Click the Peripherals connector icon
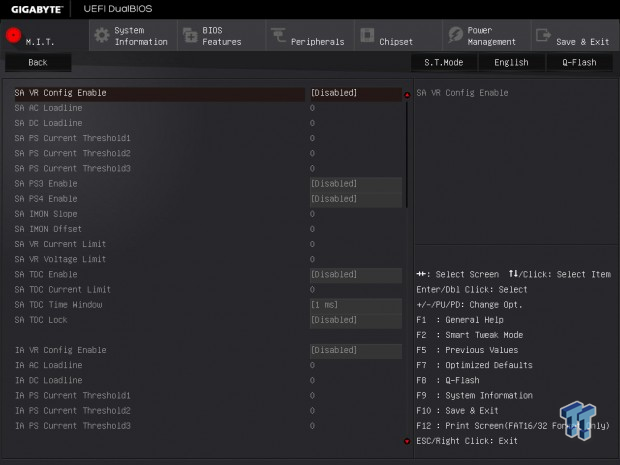620x465 pixels. (278, 35)
